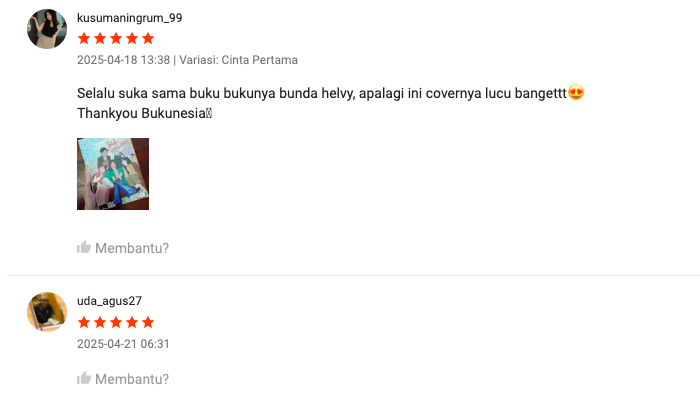Click the 2025-04-18 13:38 review timestamp

(123, 60)
